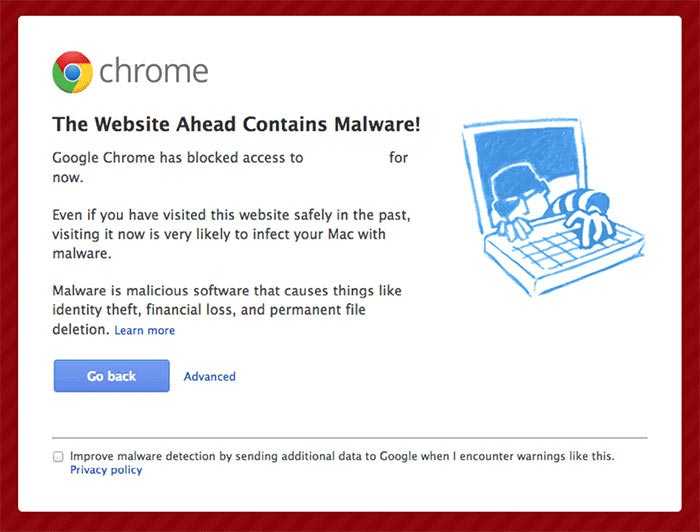Click the "Malware is malicious software" paragraph

(x=227, y=310)
